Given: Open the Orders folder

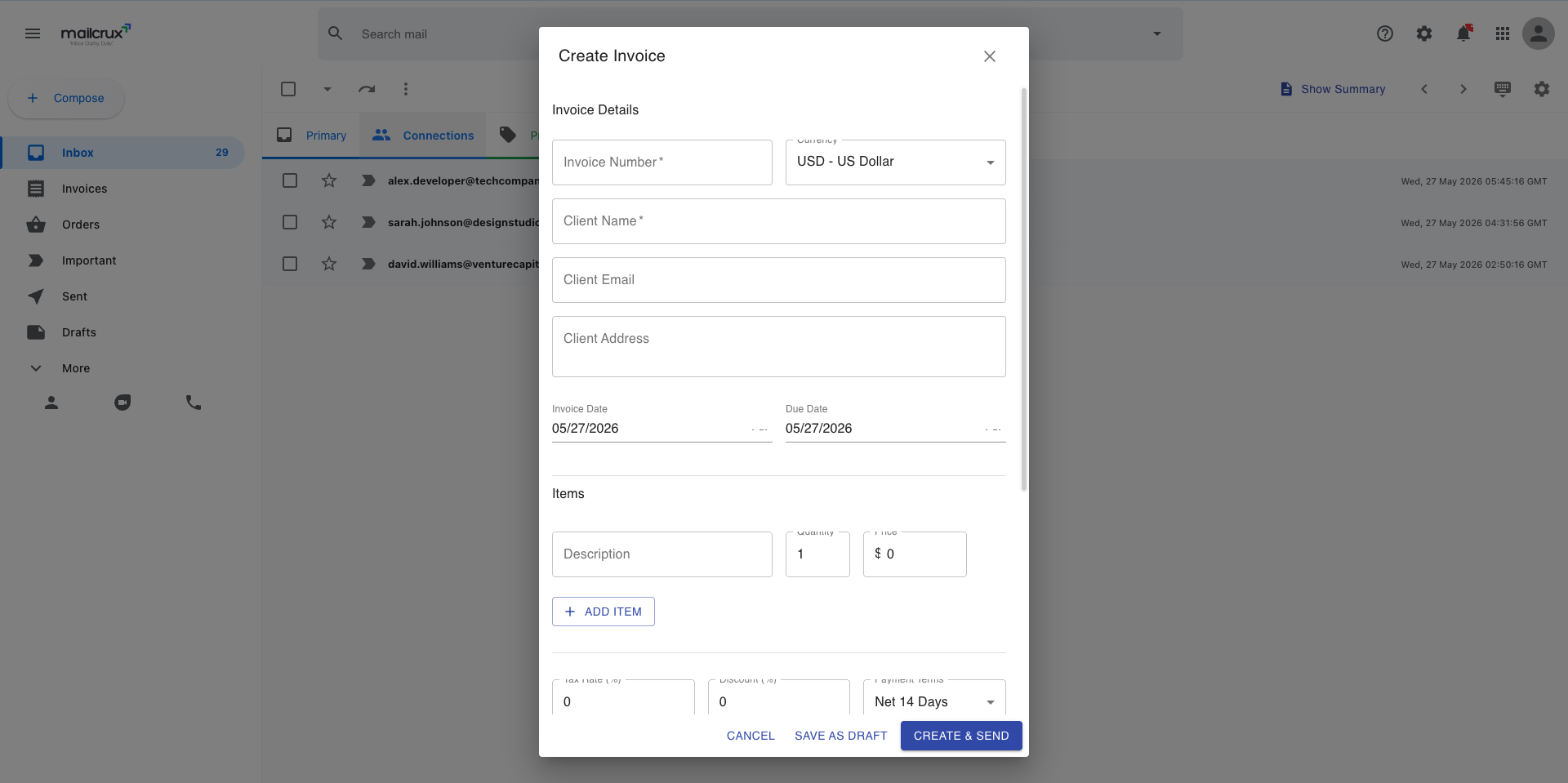Looking at the screenshot, I should point(122,225).
